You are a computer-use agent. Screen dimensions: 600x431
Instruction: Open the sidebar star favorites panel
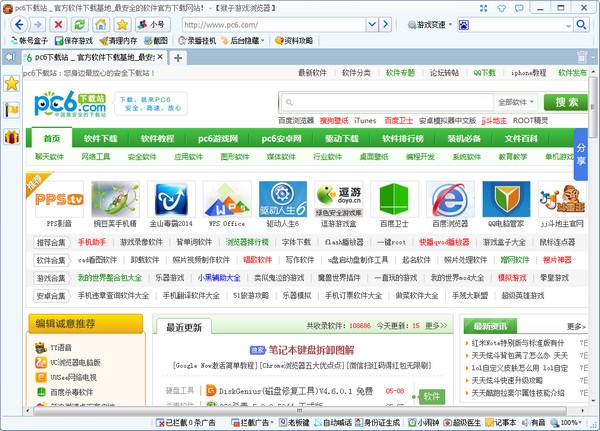point(11,83)
